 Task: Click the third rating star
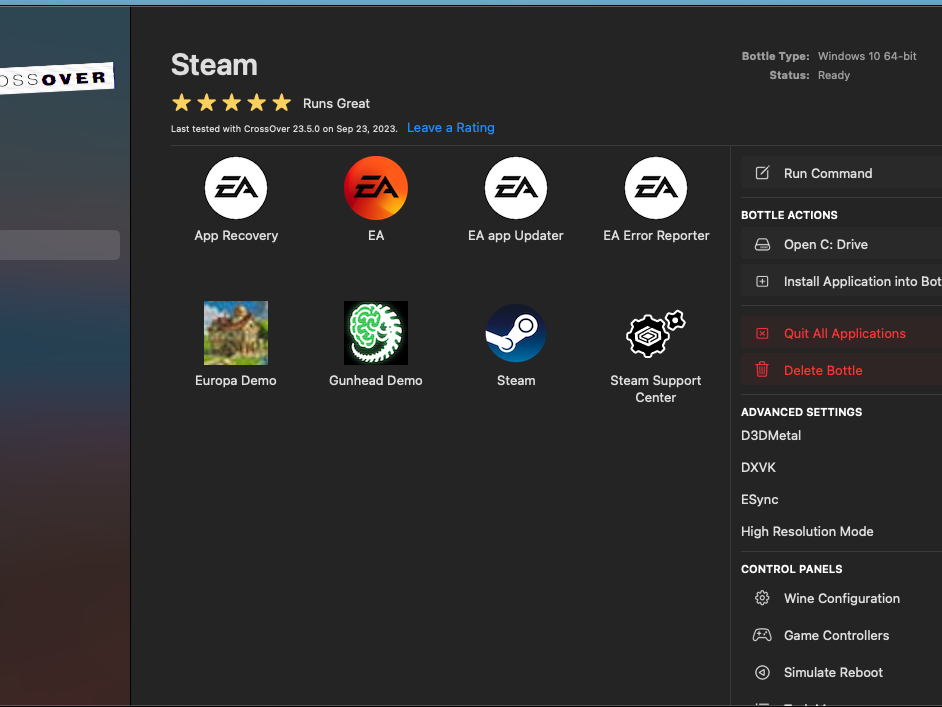tap(231, 103)
